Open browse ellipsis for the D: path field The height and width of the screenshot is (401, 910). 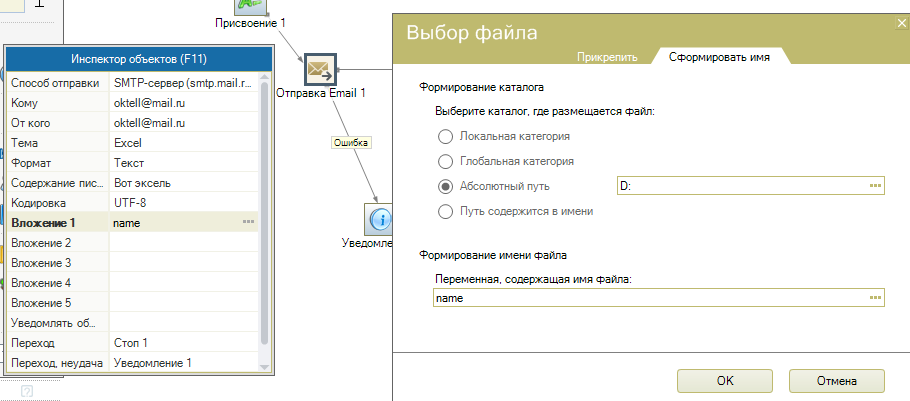click(x=875, y=186)
